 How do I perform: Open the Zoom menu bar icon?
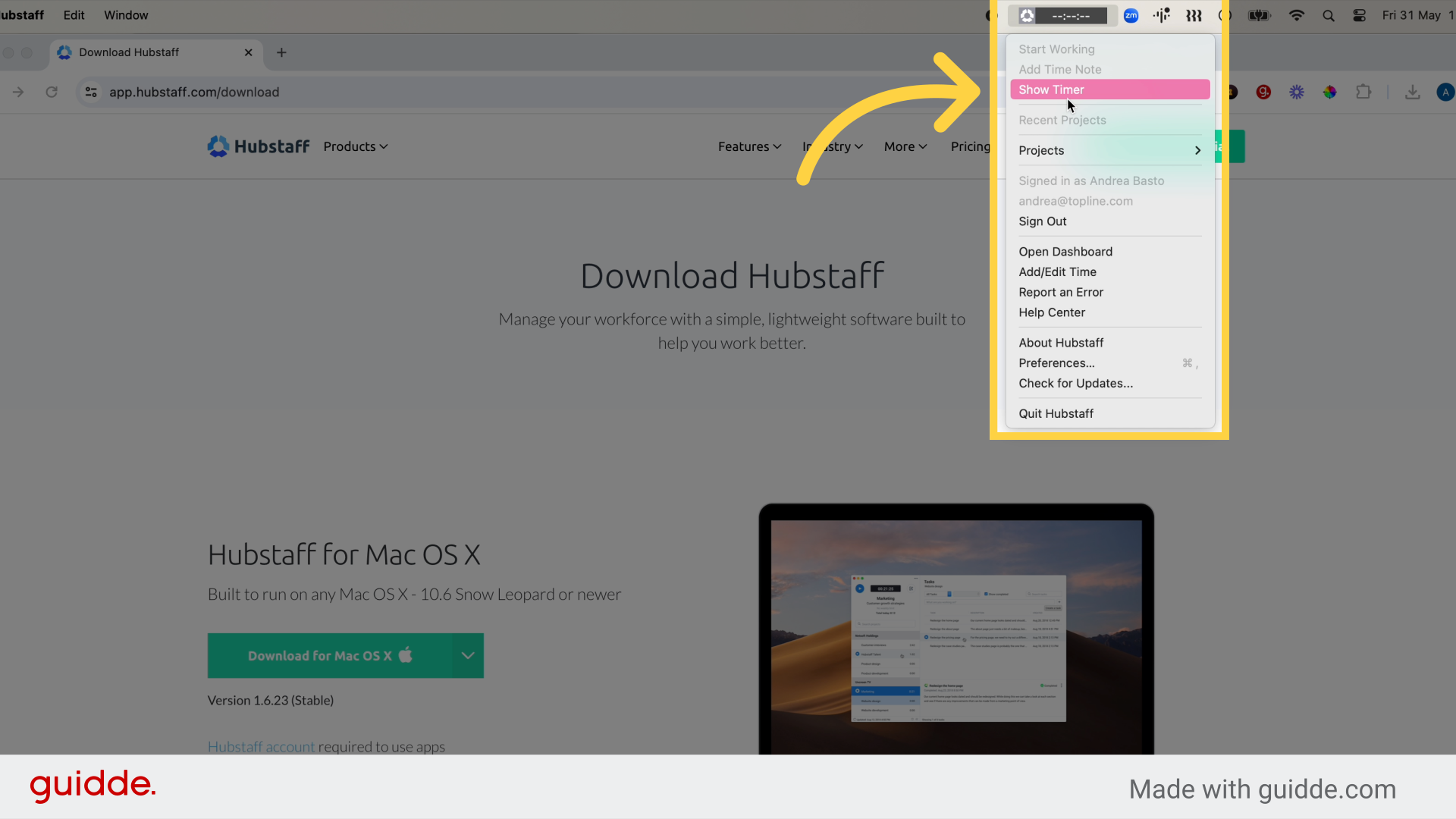tap(1131, 15)
